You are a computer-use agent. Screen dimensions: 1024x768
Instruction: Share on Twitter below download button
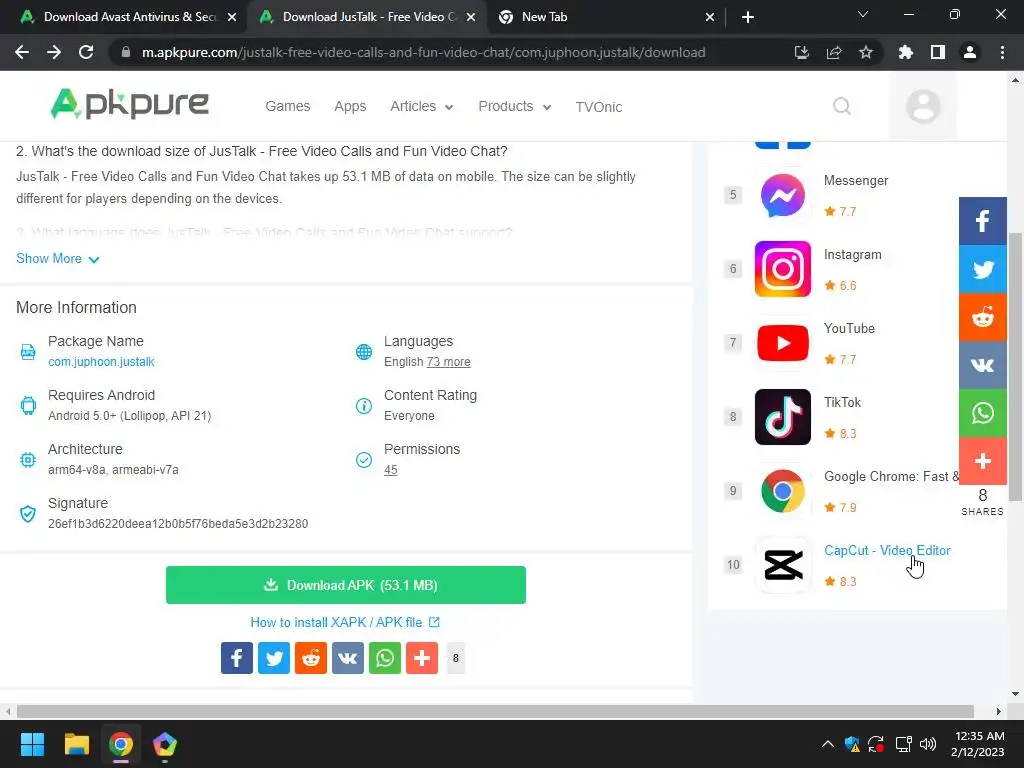(274, 658)
